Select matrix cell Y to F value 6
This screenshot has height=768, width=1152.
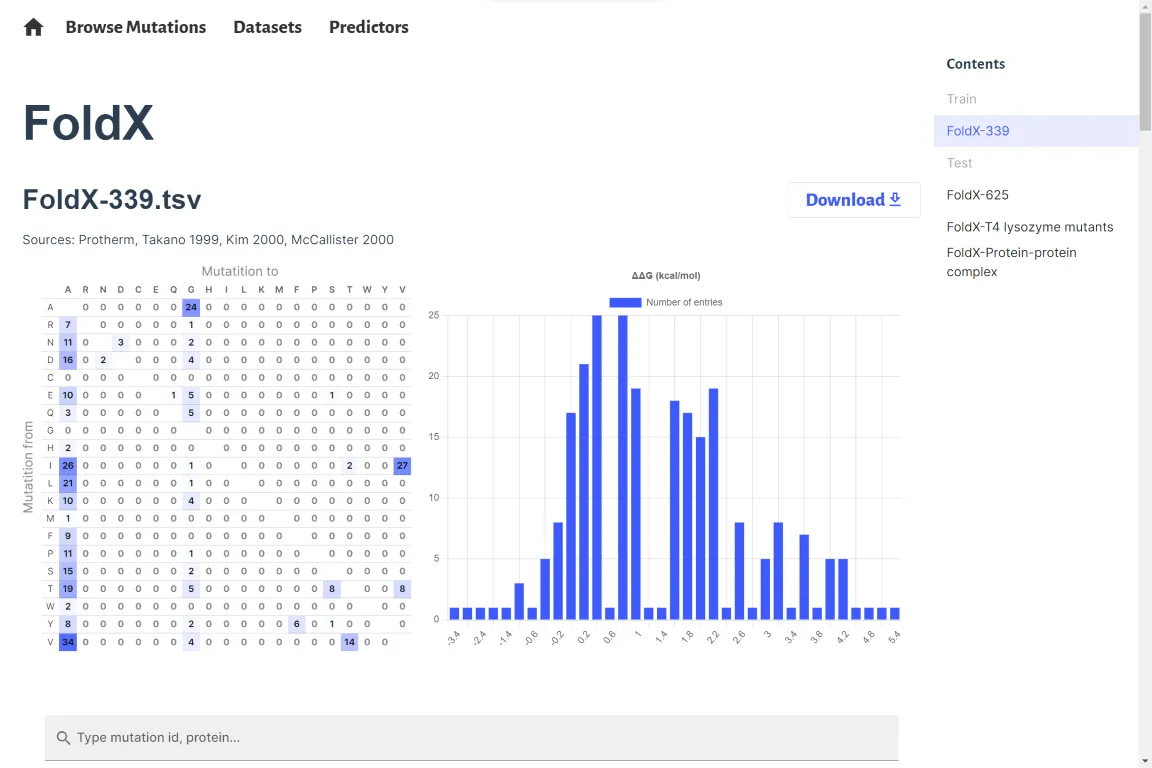[x=297, y=624]
